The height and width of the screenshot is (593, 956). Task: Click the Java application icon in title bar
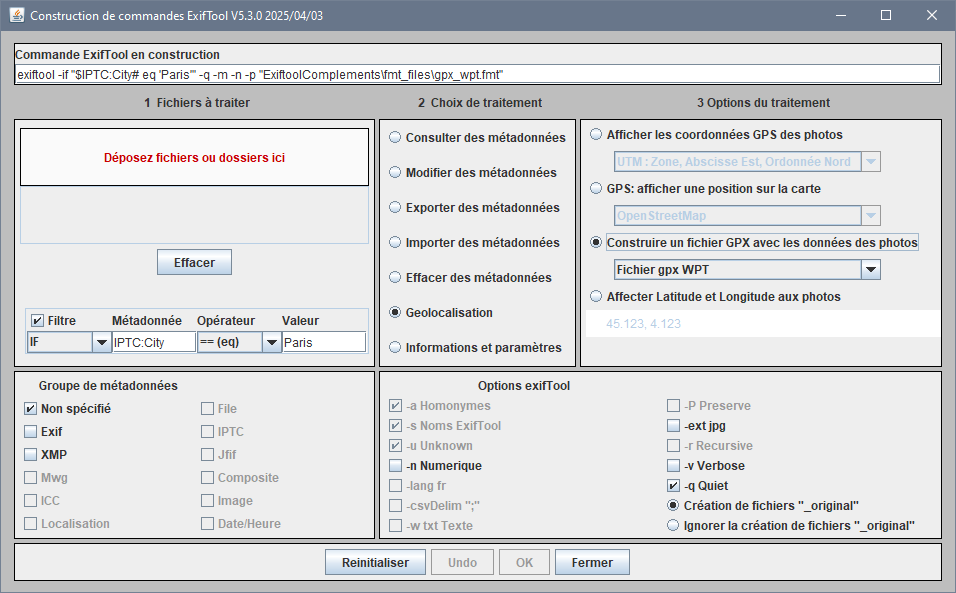17,15
